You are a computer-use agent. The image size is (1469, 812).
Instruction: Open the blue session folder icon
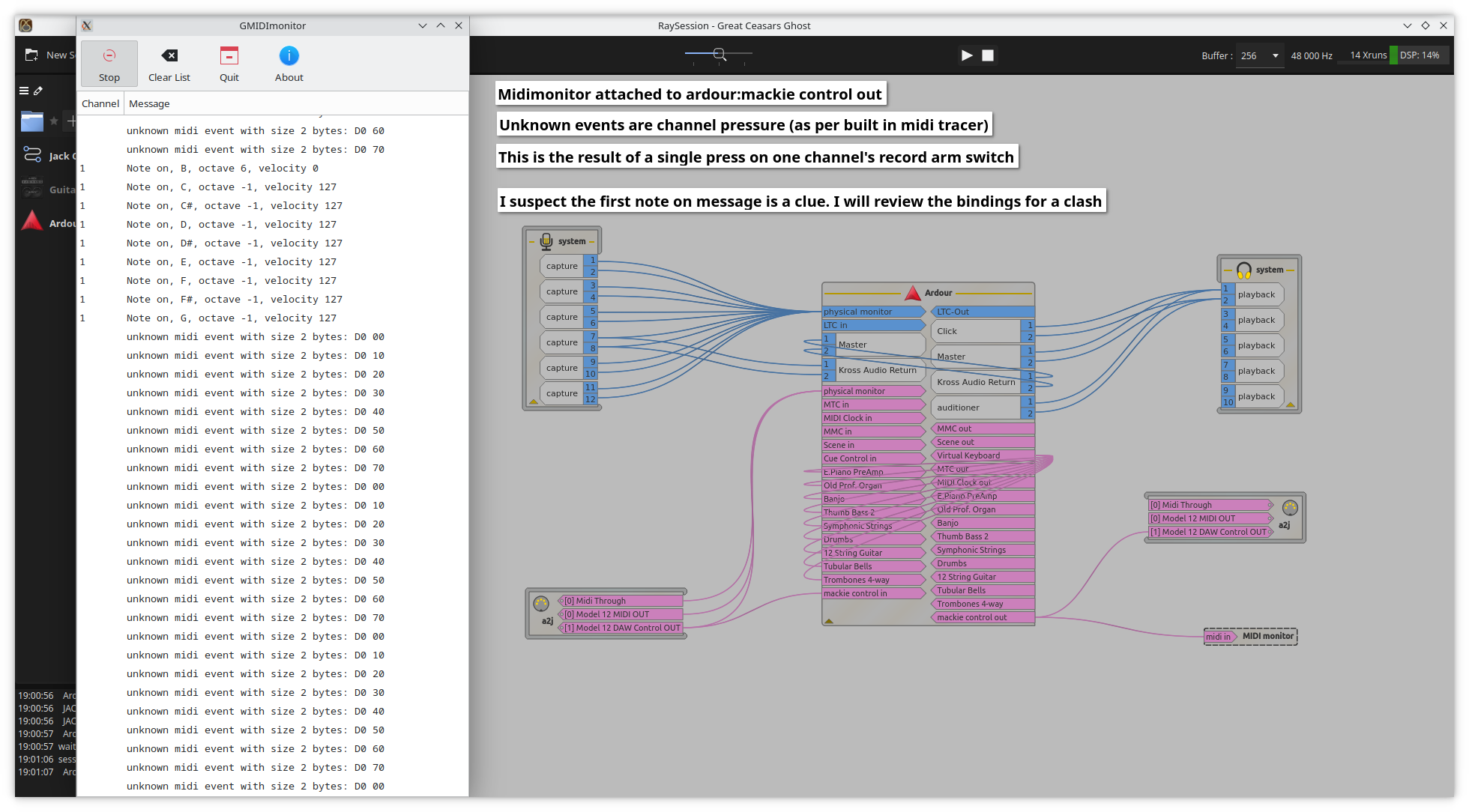coord(31,121)
